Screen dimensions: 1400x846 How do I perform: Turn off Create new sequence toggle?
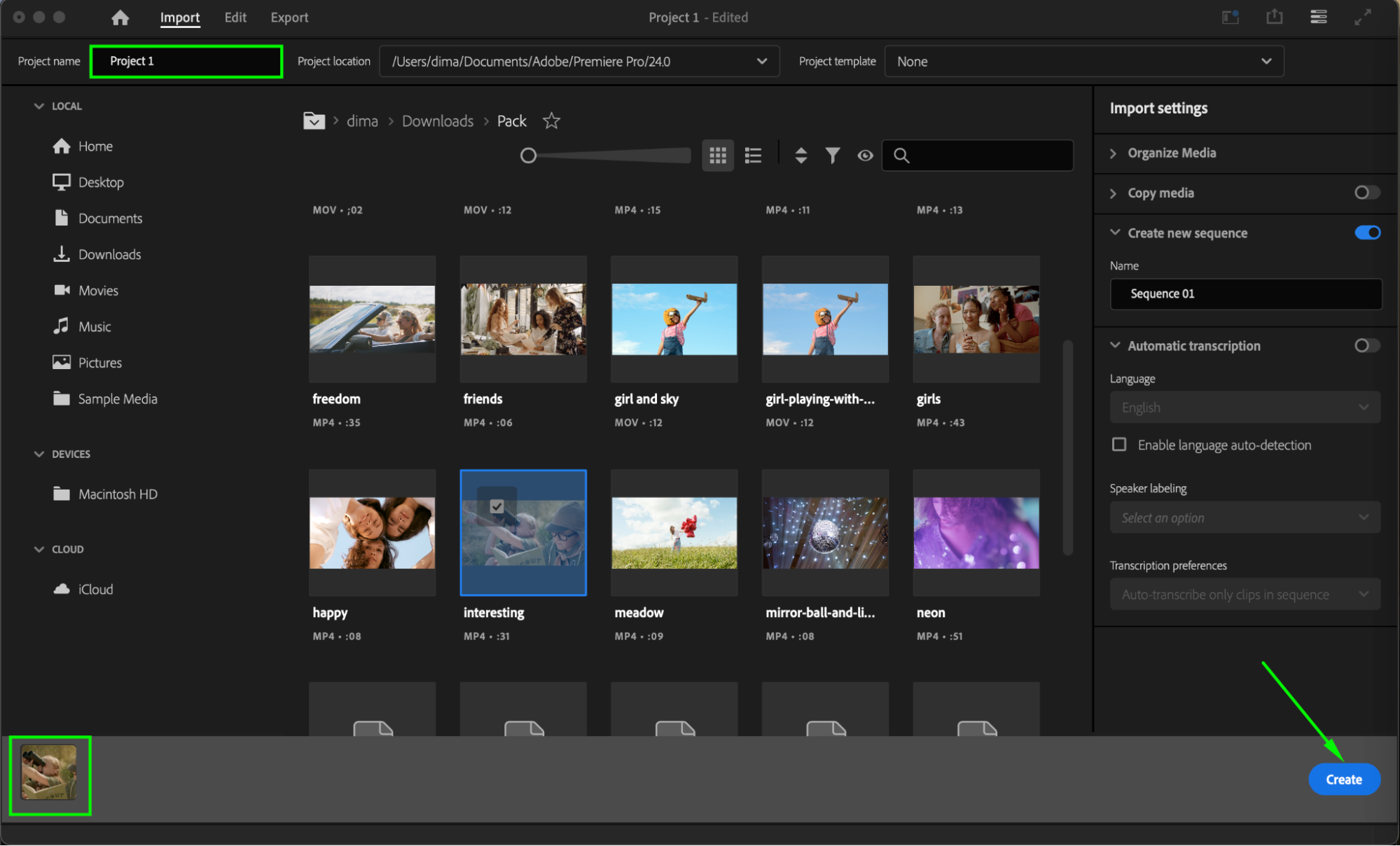click(1366, 233)
